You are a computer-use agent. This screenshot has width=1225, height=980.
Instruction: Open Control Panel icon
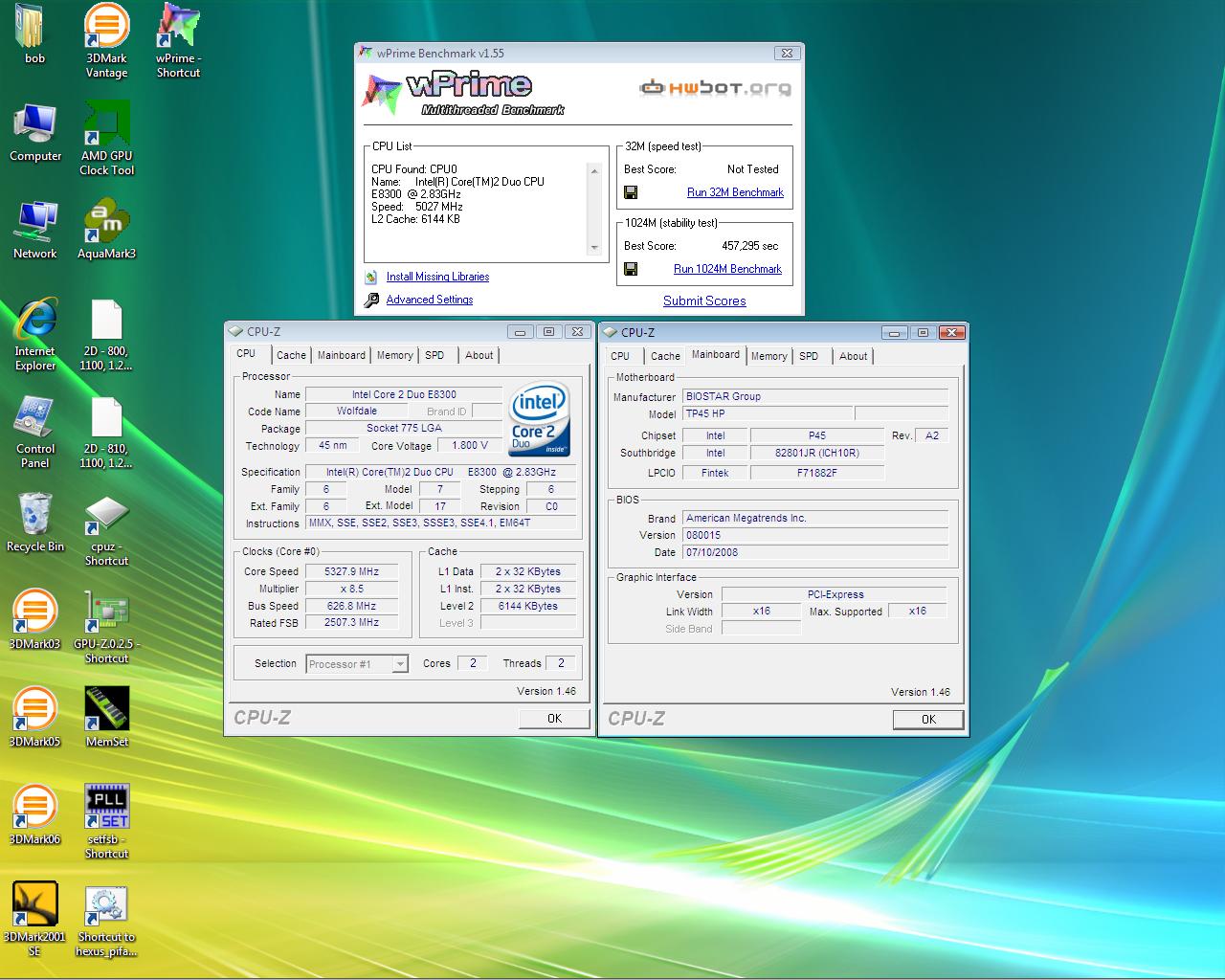[35, 433]
